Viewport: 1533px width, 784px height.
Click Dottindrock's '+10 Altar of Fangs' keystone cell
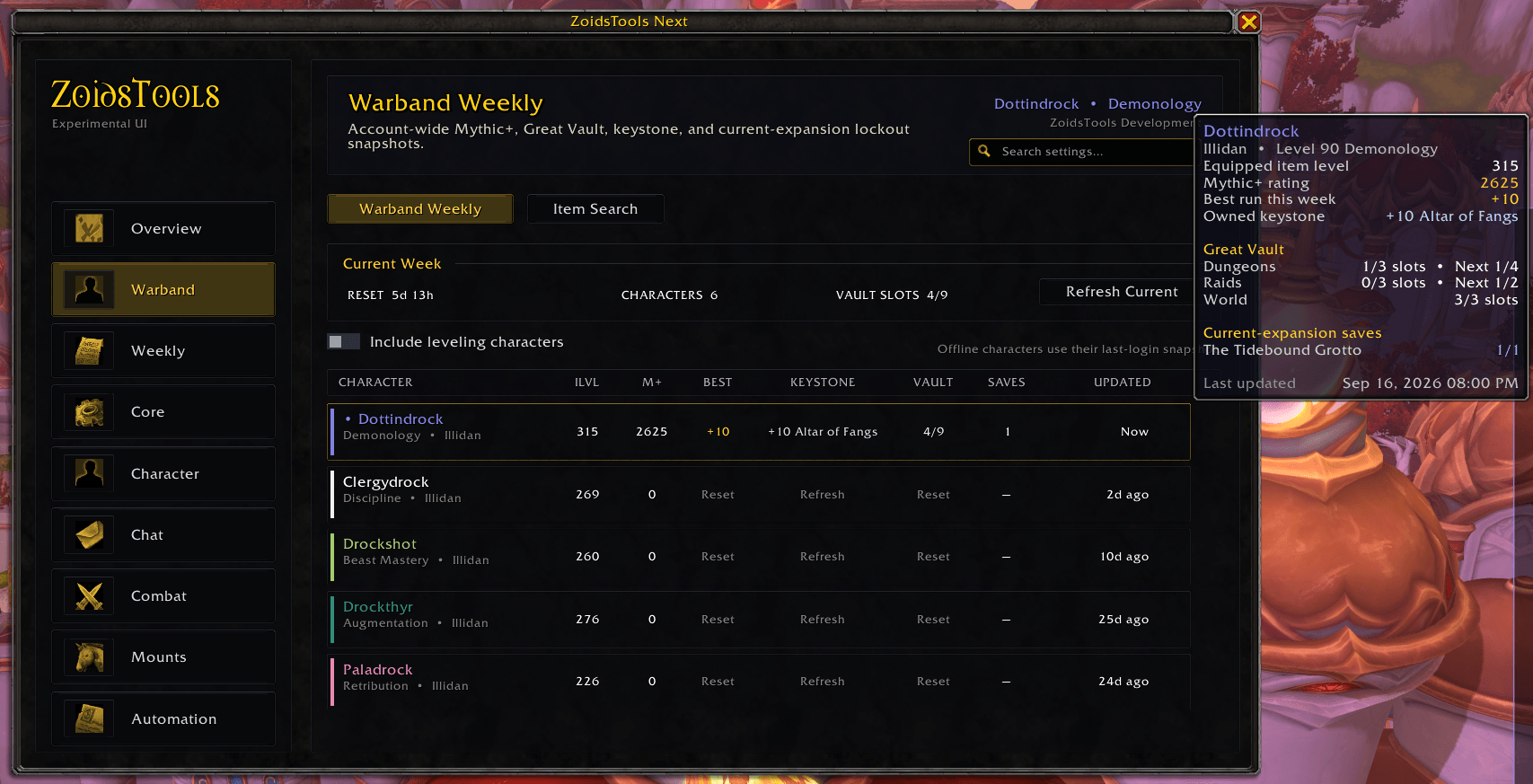(x=823, y=431)
